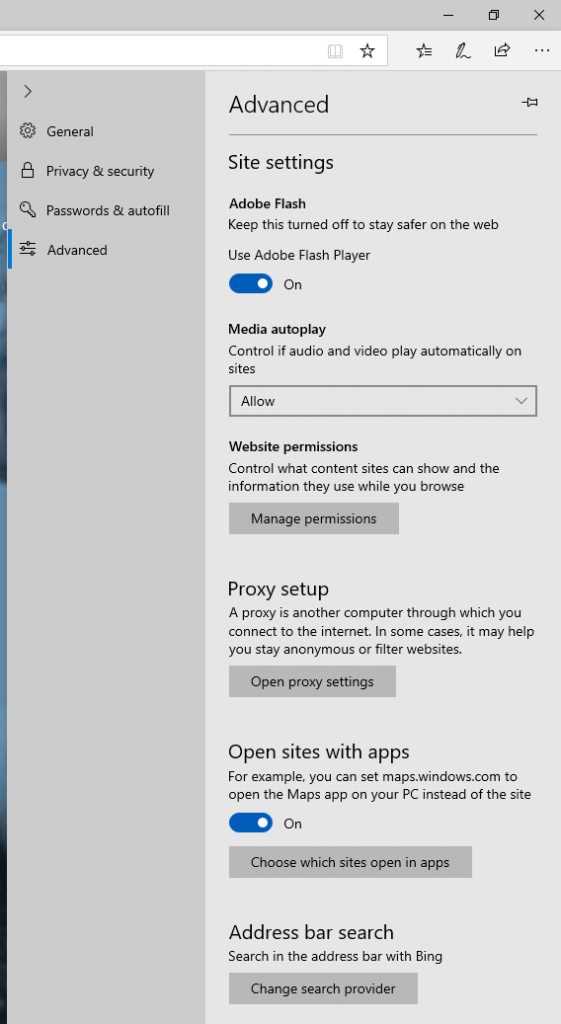Collapse settings menu with chevron arrow
Image resolution: width=561 pixels, height=1024 pixels.
[x=27, y=91]
